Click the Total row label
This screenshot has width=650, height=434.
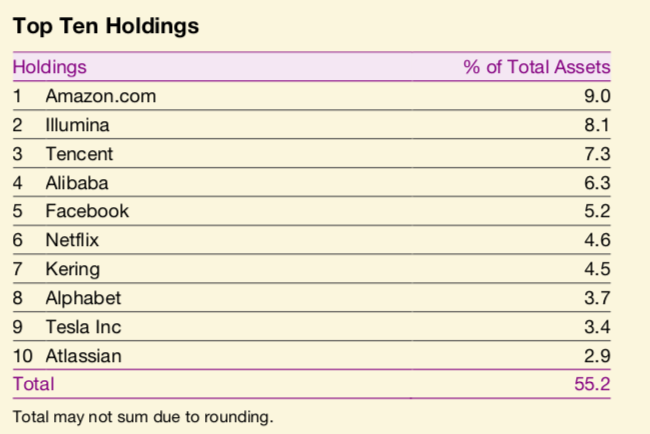click(x=33, y=384)
